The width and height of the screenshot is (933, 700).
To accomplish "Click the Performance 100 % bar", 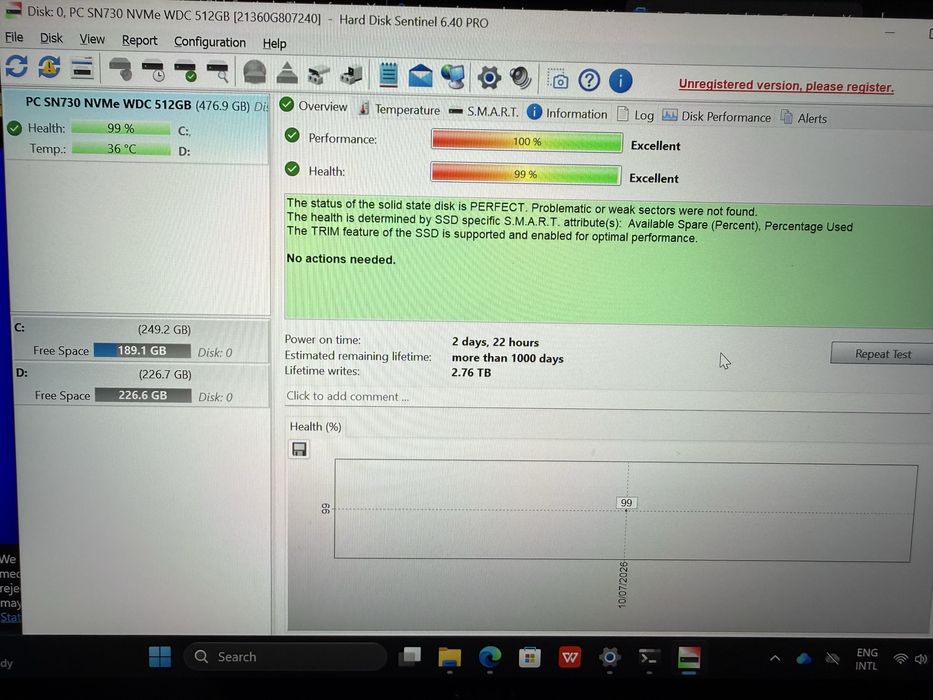I will (x=527, y=142).
